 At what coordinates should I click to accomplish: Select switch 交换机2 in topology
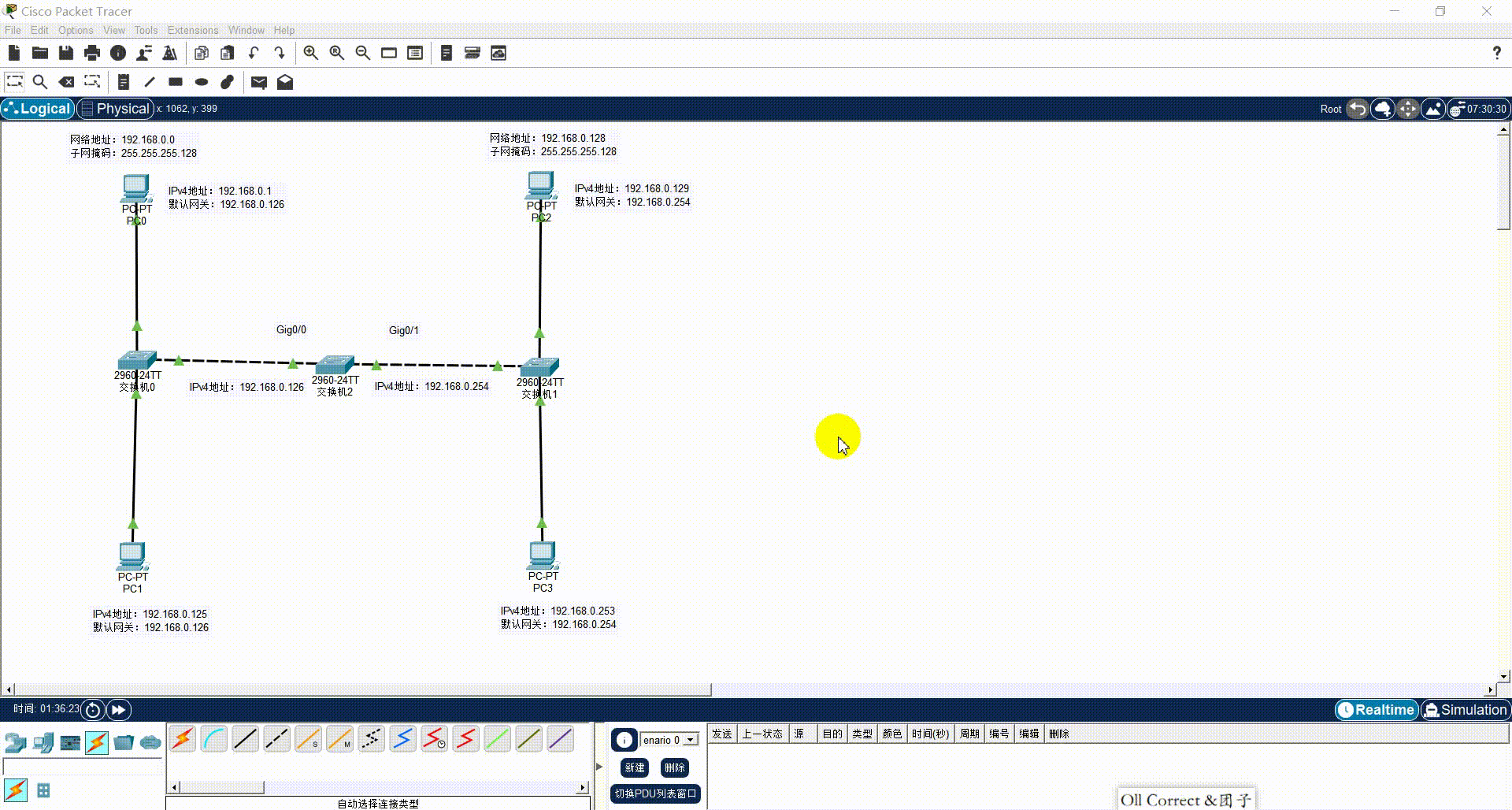[335, 365]
